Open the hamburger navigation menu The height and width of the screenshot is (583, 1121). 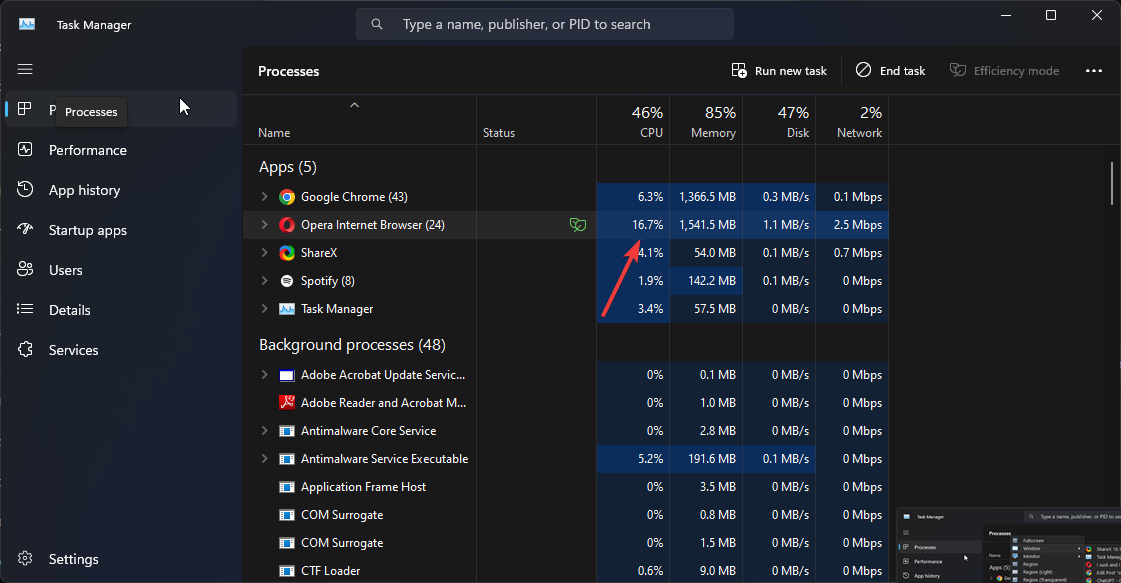tap(25, 69)
